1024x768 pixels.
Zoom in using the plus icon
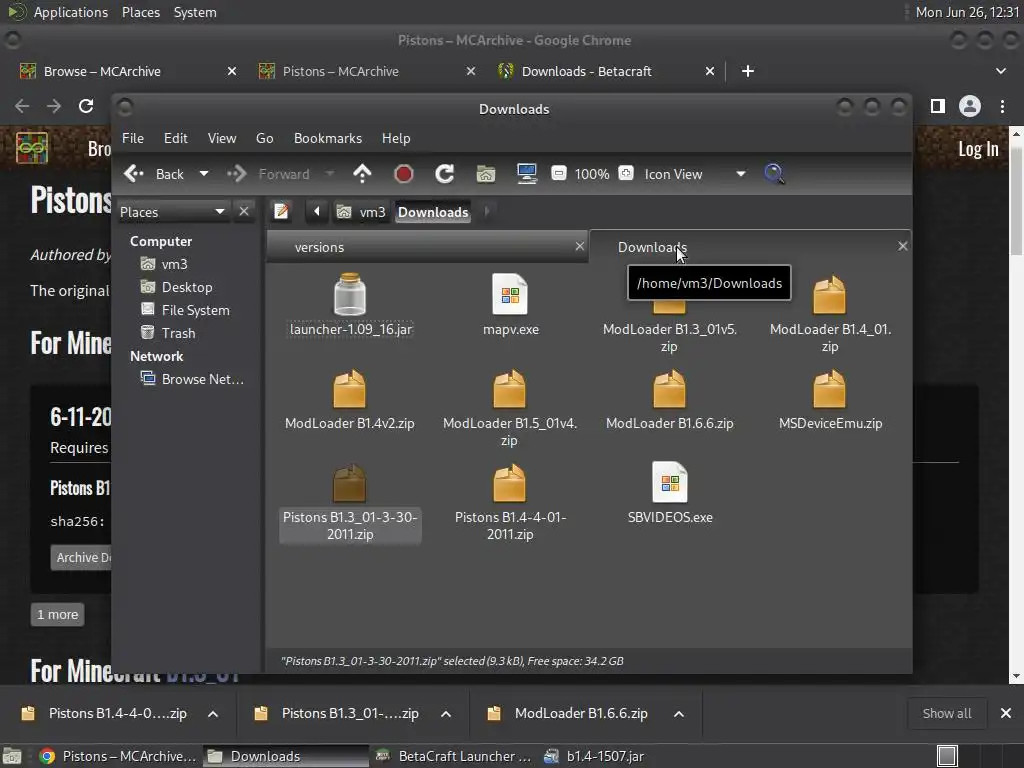[x=626, y=174]
